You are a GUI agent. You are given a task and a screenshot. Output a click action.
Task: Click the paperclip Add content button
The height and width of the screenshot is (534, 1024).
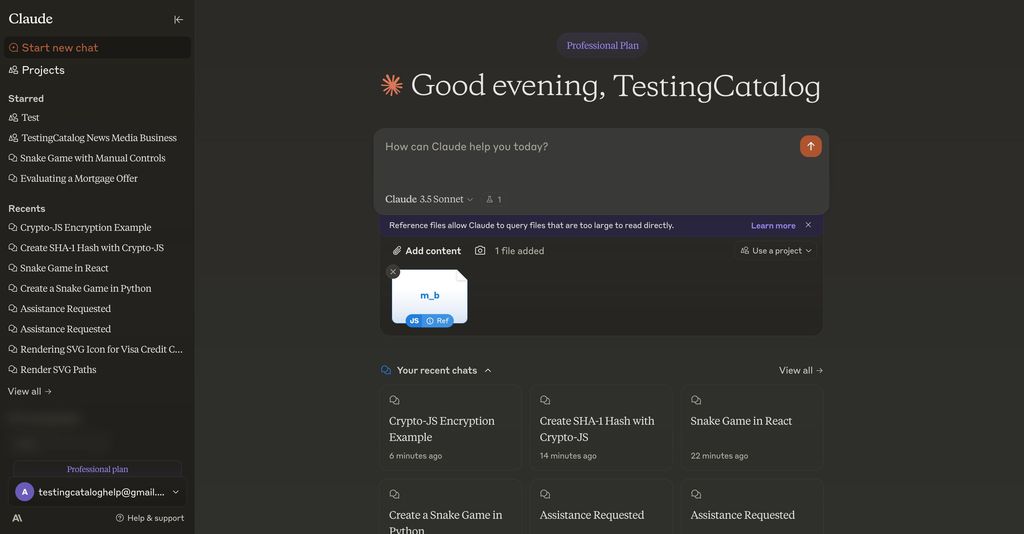pyautogui.click(x=427, y=251)
